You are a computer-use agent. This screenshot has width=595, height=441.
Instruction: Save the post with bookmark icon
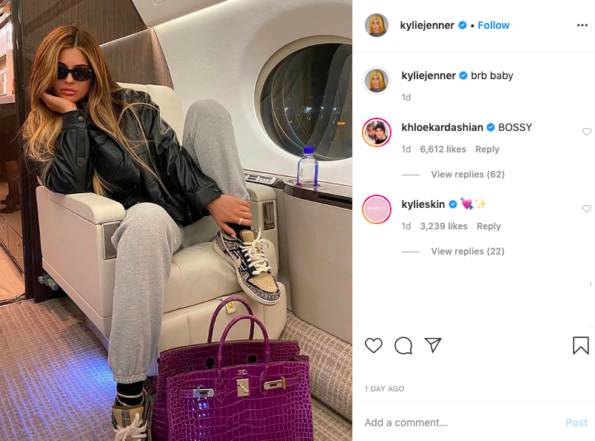point(581,345)
